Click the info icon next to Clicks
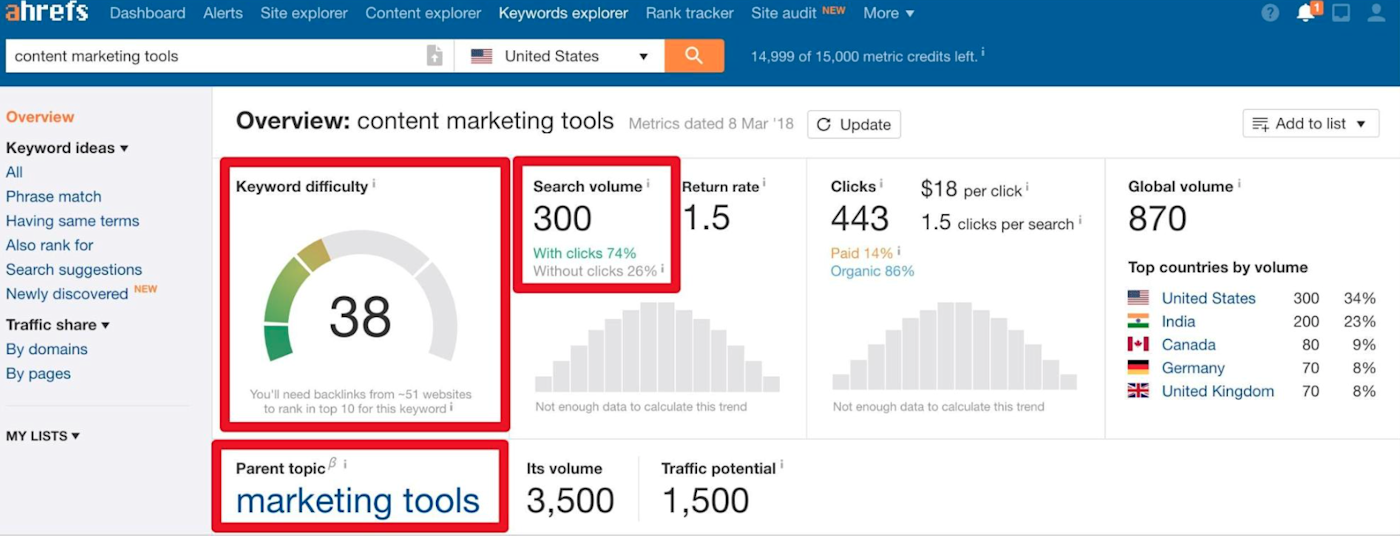This screenshot has height=536, width=1400. pyautogui.click(x=883, y=184)
